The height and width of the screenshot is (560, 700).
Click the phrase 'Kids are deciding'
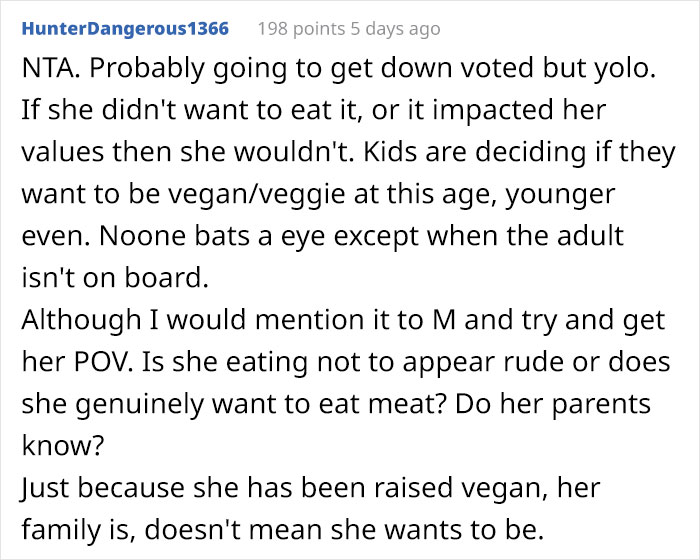pyautogui.click(x=474, y=152)
